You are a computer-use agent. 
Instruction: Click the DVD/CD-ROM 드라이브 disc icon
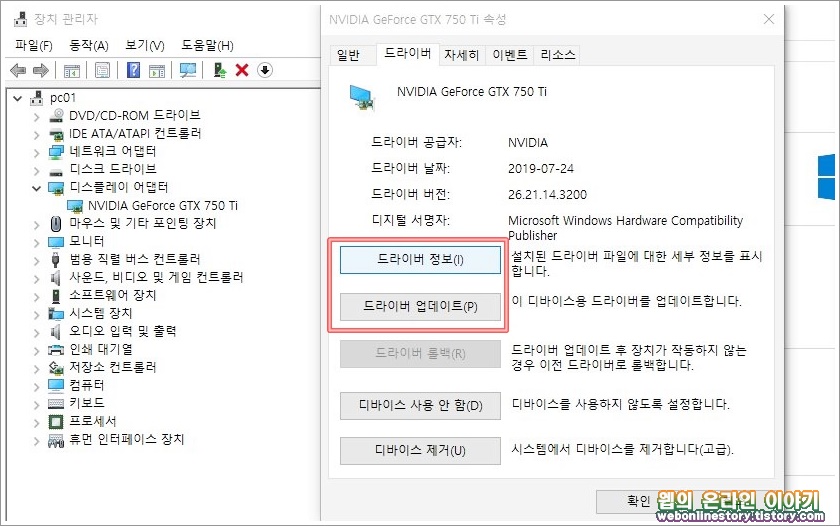56,115
